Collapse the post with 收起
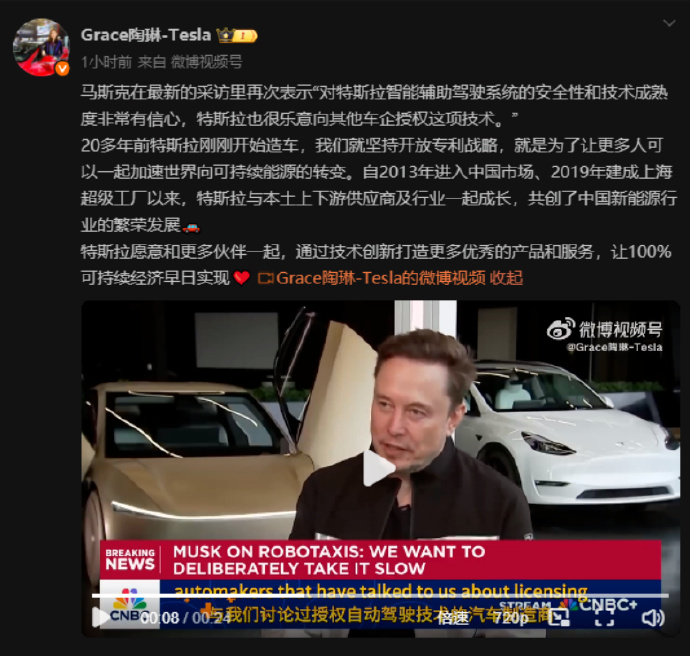Viewport: 690px width, 656px height. [506, 278]
